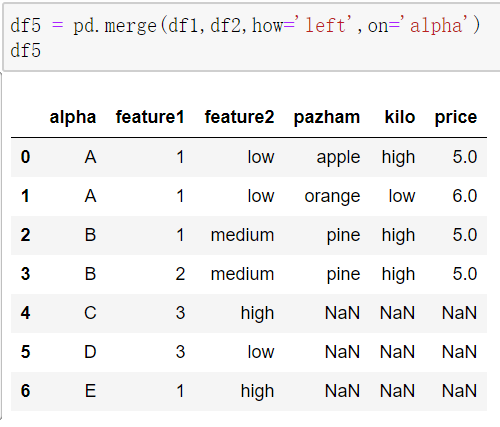
Task: Select the feature1 column header
Action: coord(150,117)
